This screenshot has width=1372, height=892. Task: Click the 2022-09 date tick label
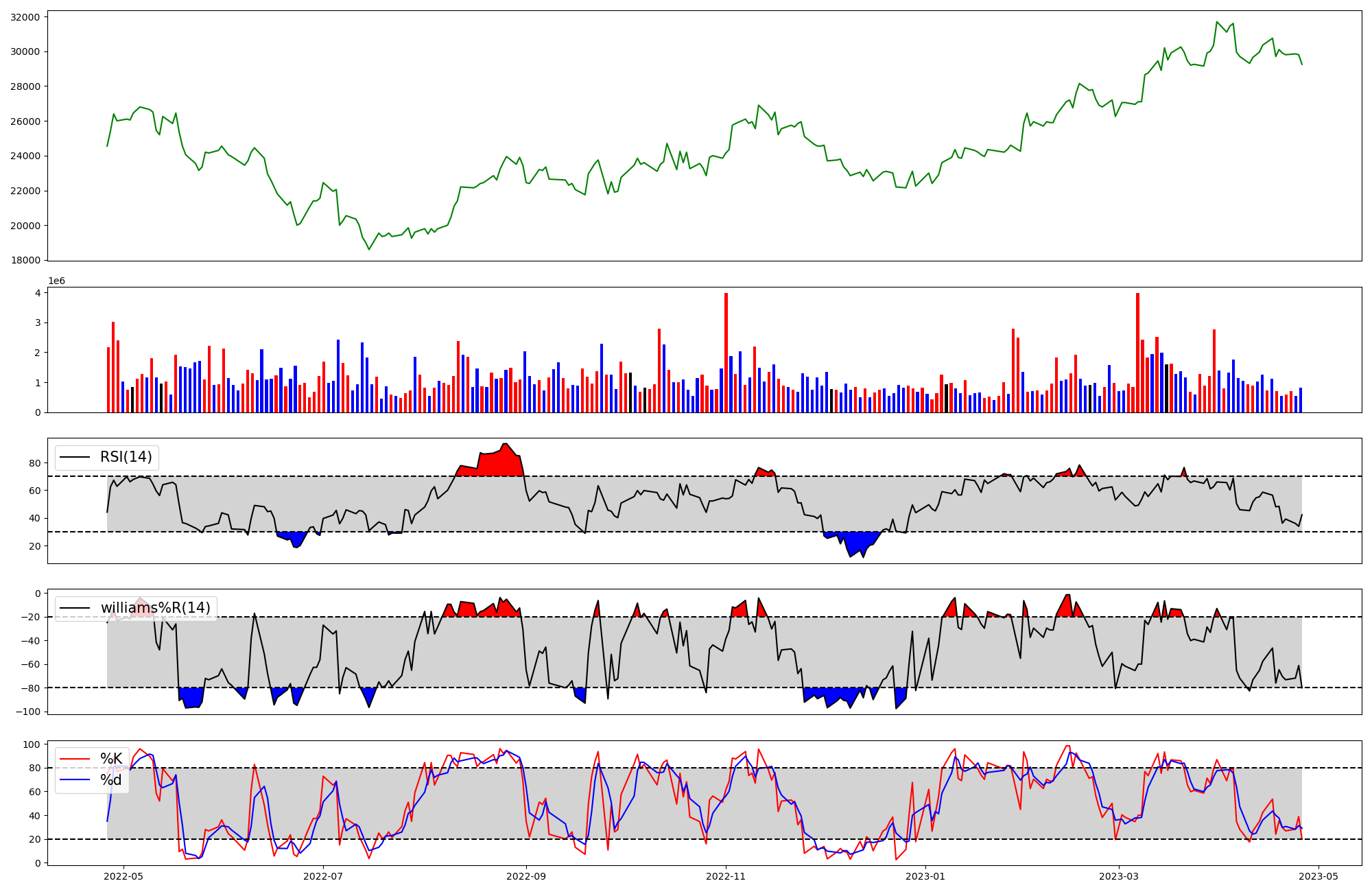click(526, 876)
